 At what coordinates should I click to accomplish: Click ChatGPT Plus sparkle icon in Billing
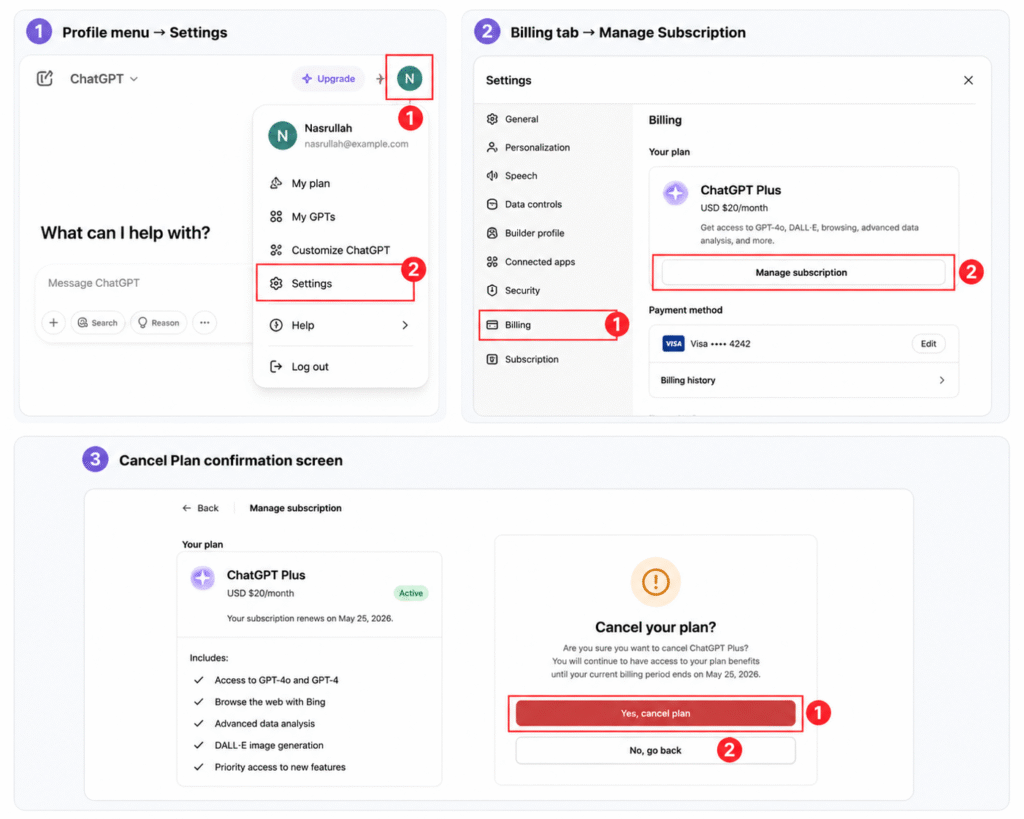pos(675,193)
